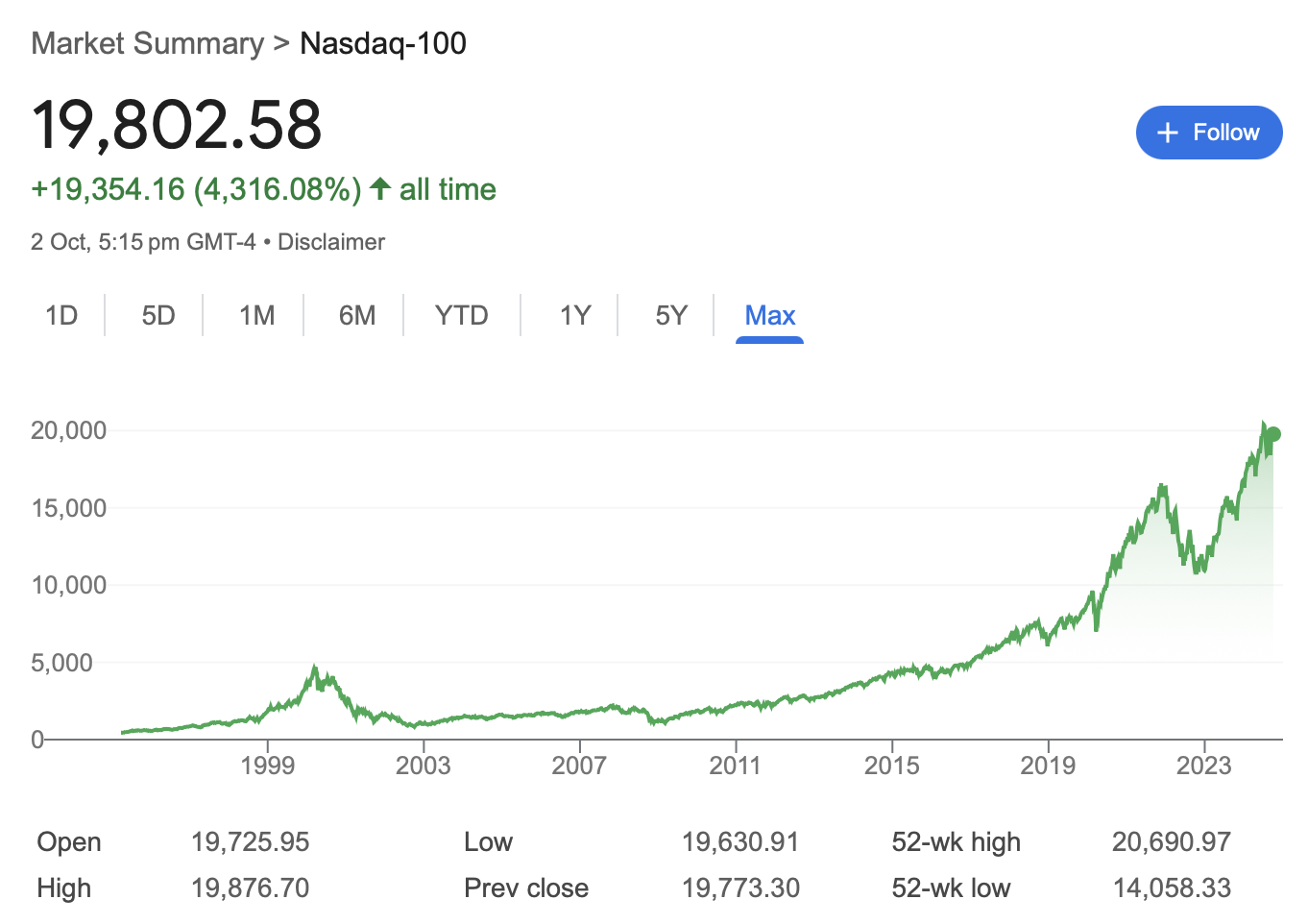Viewport: 1308px width, 924px height.
Task: Click the 52-wk high value 20,690.97
Action: click(x=1171, y=842)
